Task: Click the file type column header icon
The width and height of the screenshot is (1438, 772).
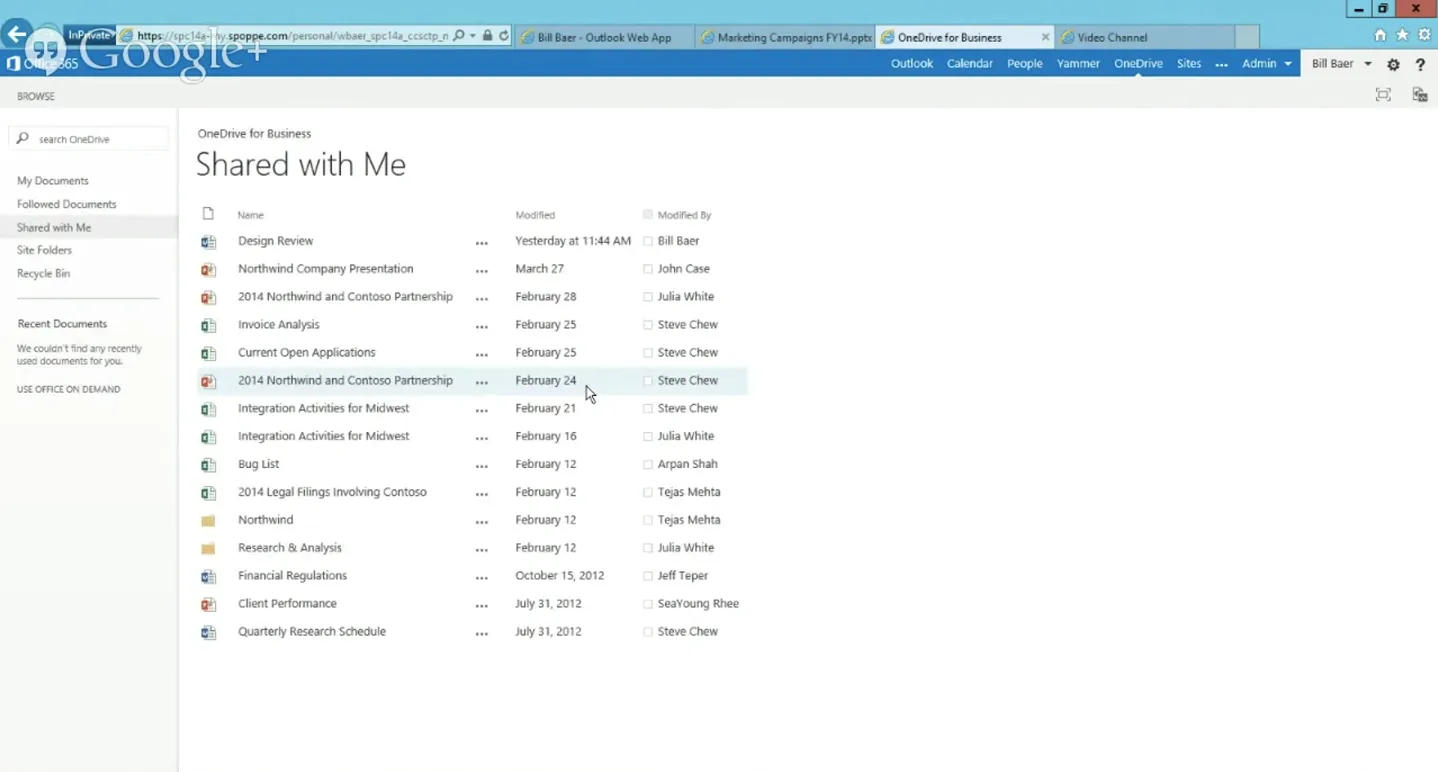Action: pyautogui.click(x=208, y=214)
